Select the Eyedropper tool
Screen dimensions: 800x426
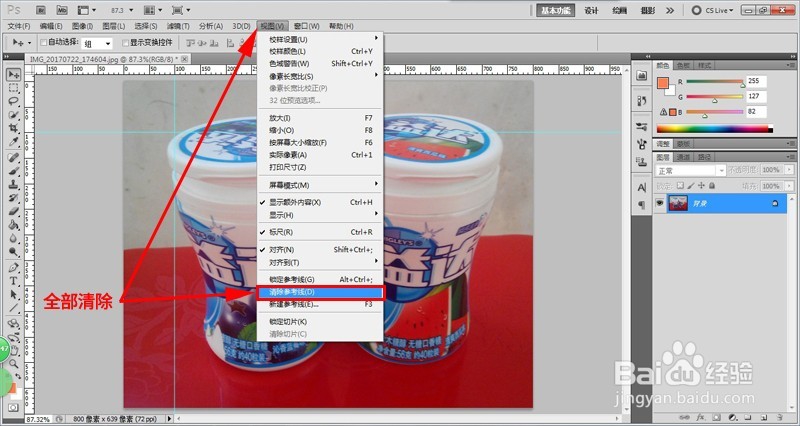click(x=14, y=141)
